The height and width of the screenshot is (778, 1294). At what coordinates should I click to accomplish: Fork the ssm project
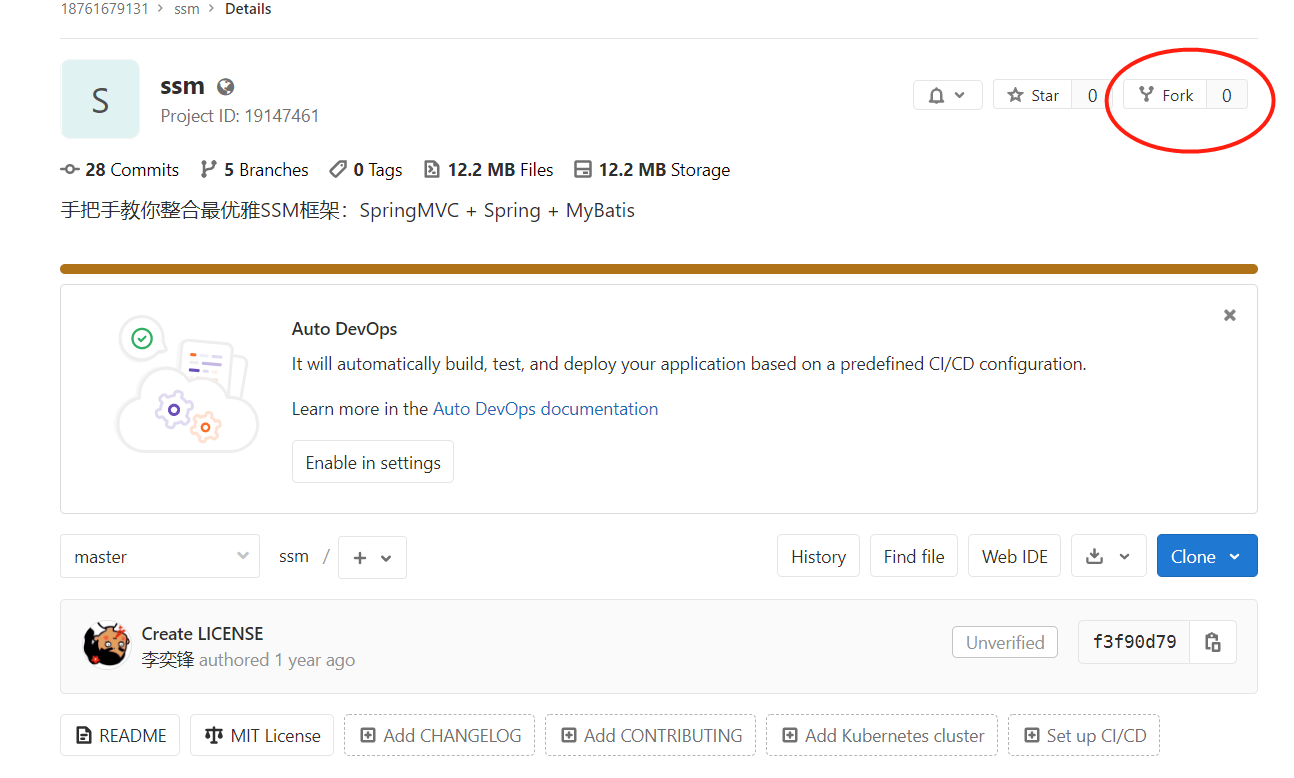[x=1166, y=95]
